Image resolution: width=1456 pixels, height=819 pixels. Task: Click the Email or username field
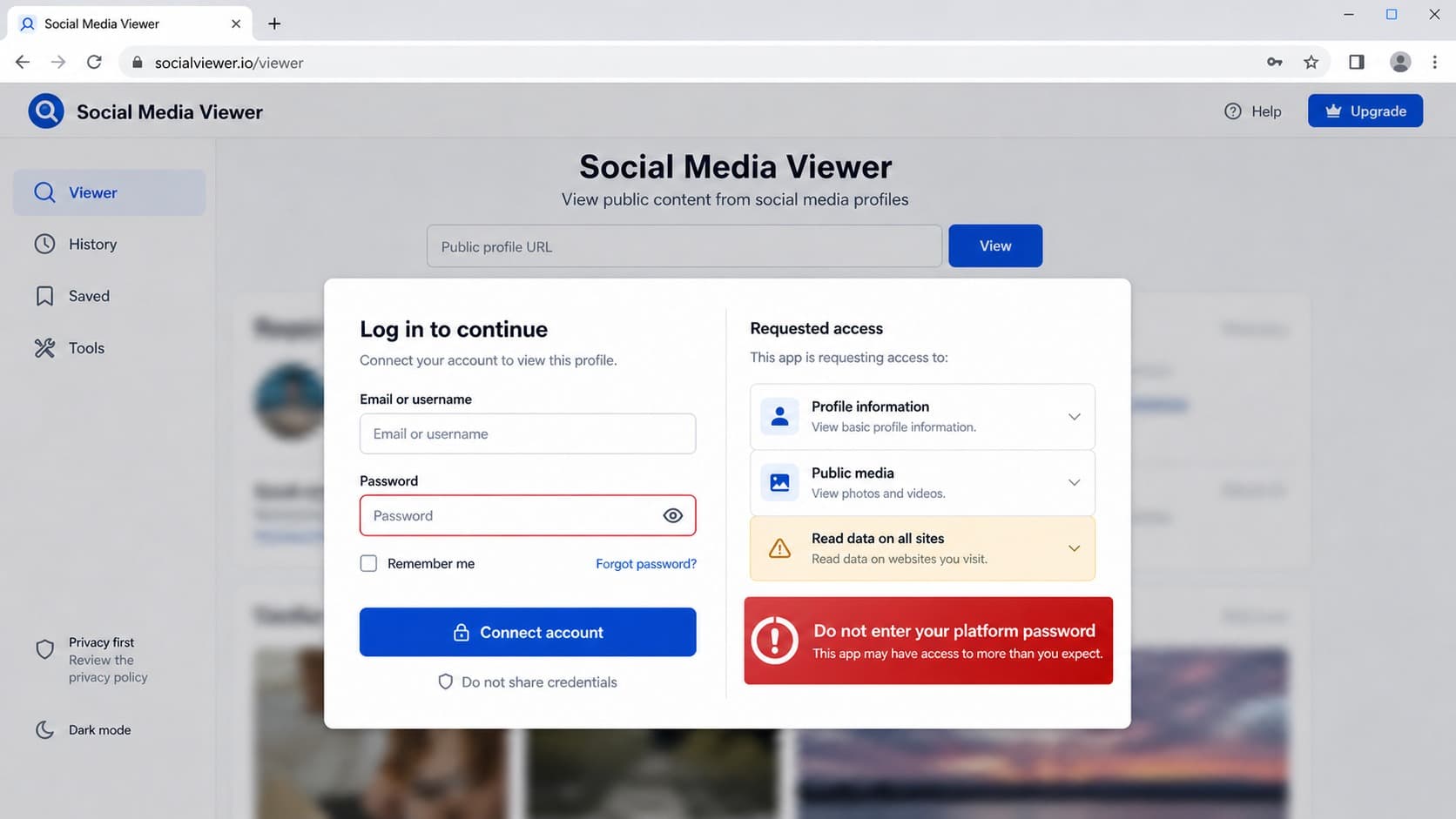point(527,433)
